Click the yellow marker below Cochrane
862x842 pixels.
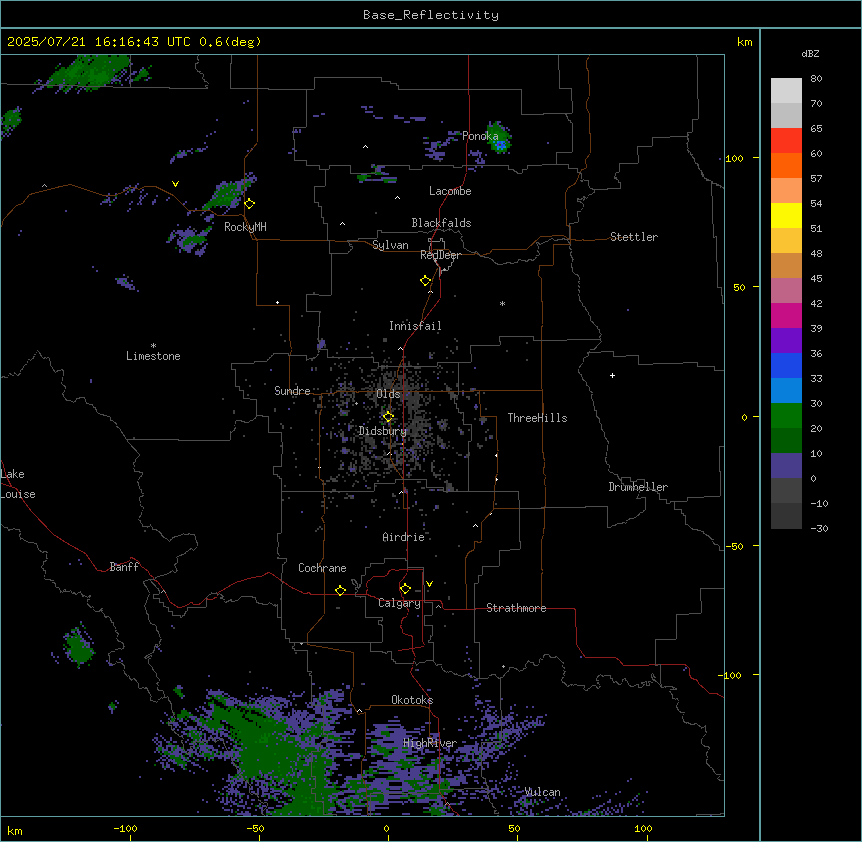coord(340,590)
